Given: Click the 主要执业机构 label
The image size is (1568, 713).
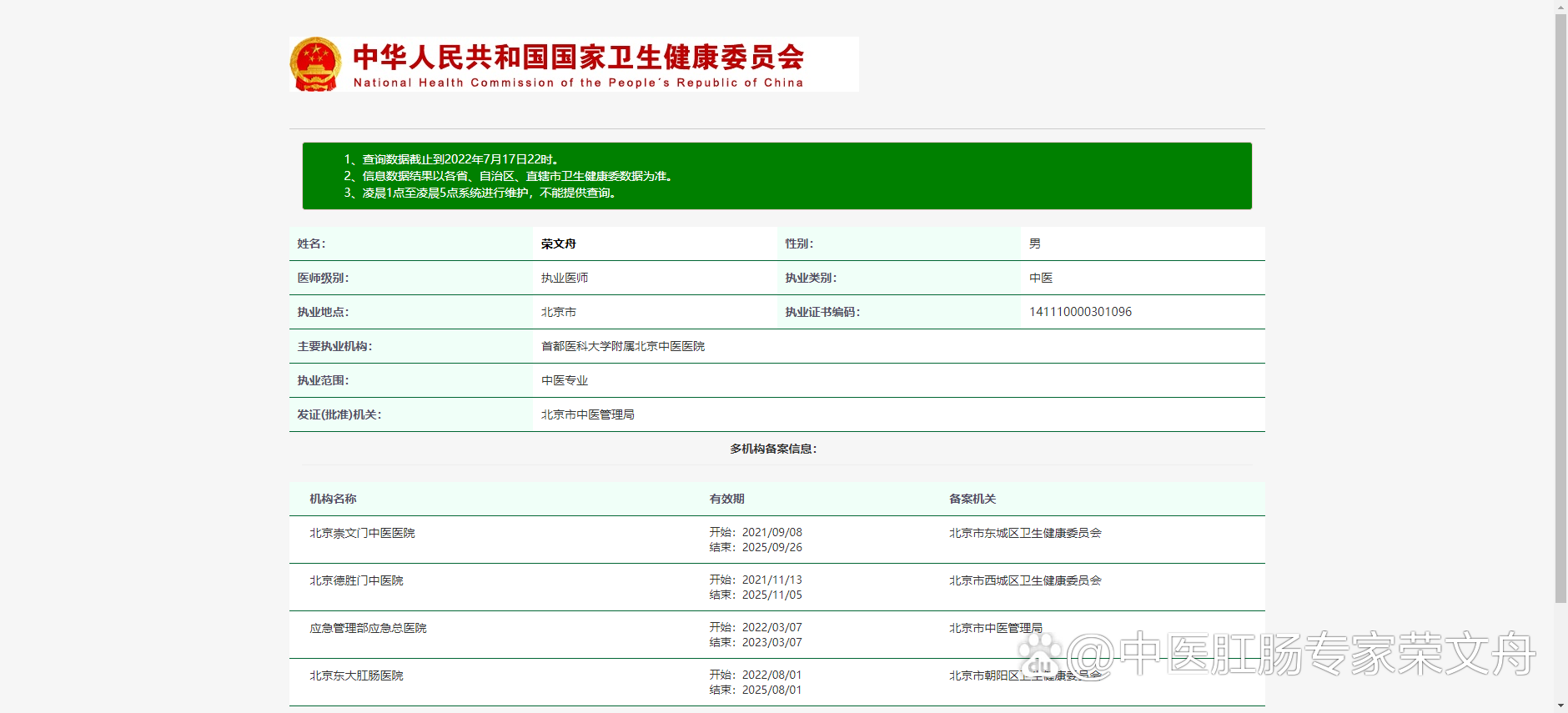Looking at the screenshot, I should coord(334,346).
